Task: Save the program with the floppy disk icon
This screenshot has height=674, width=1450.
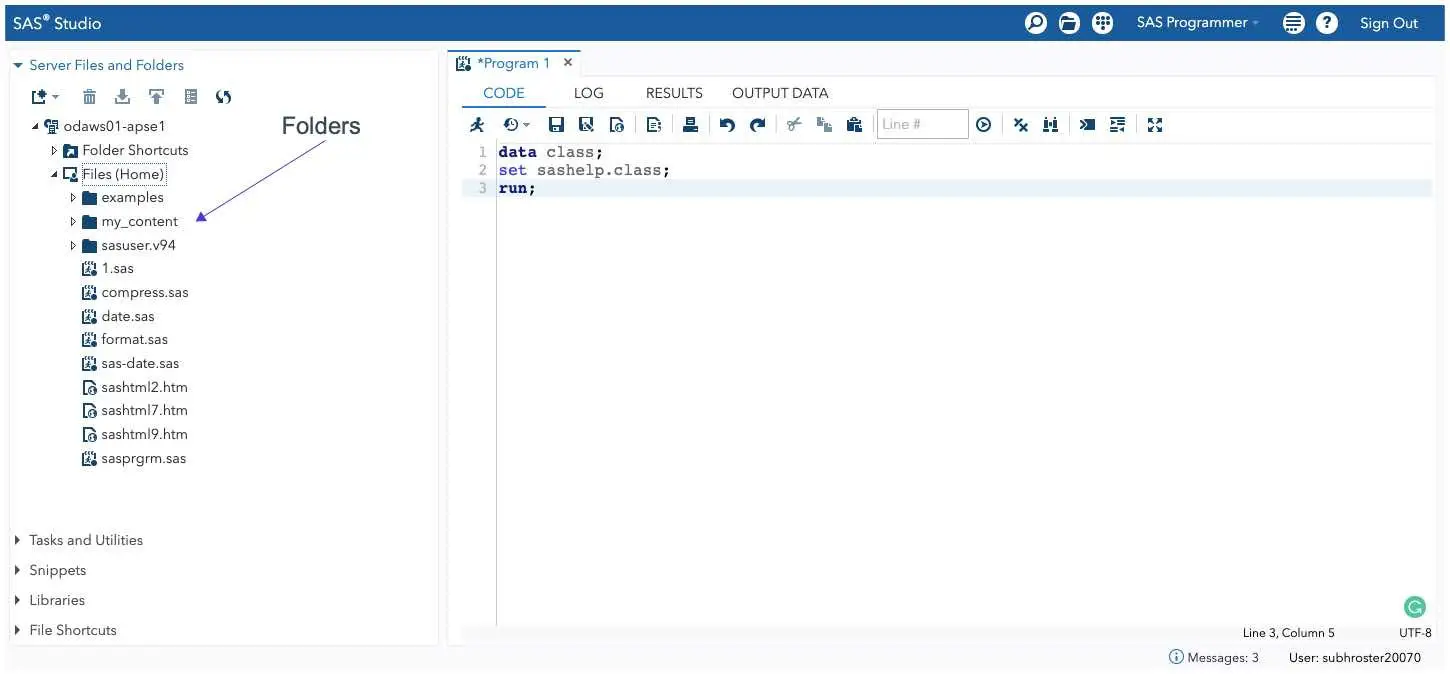Action: click(x=557, y=125)
